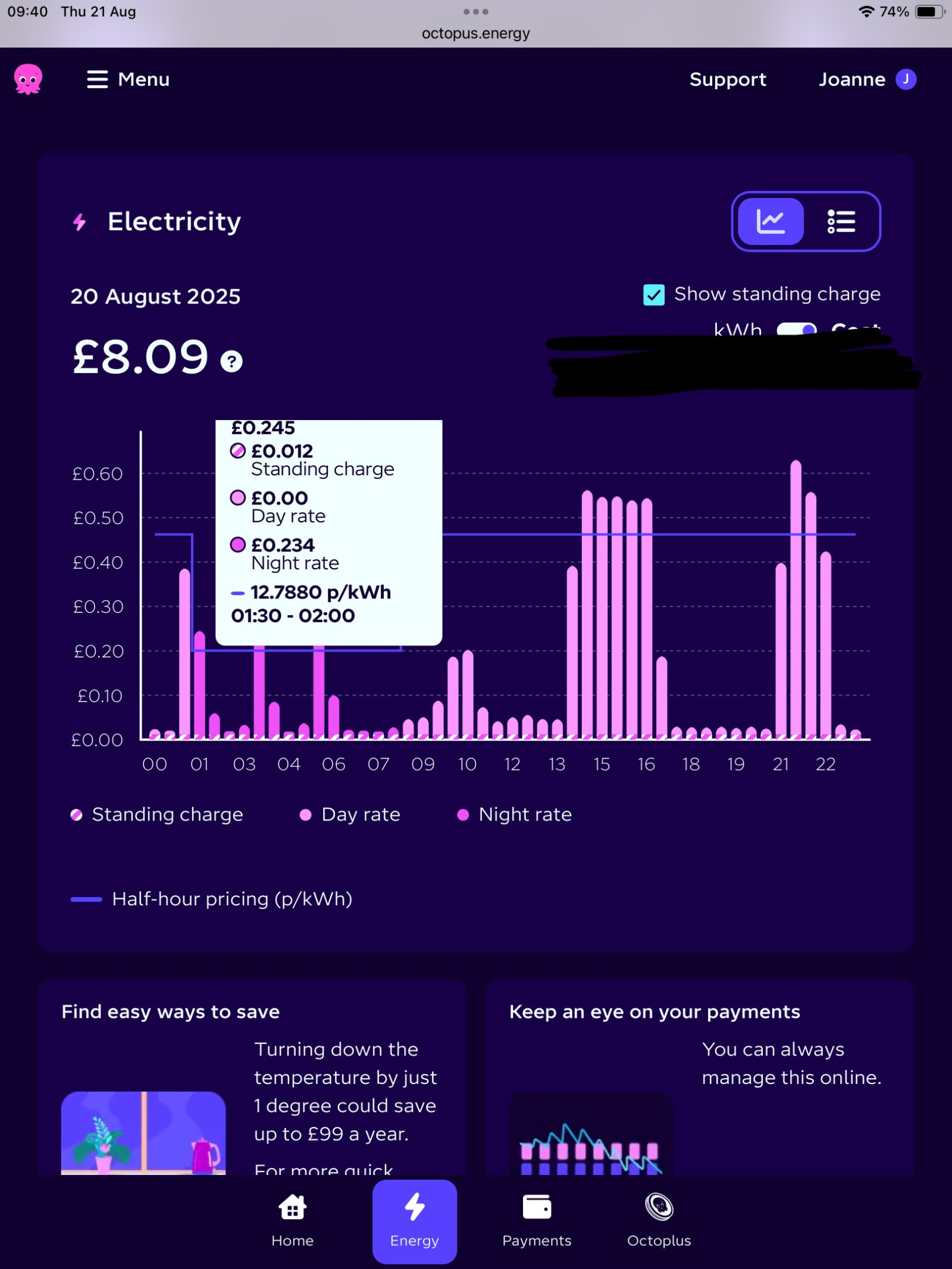Toggle Half-hour pricing legend line
The height and width of the screenshot is (1269, 952).
pos(212,899)
